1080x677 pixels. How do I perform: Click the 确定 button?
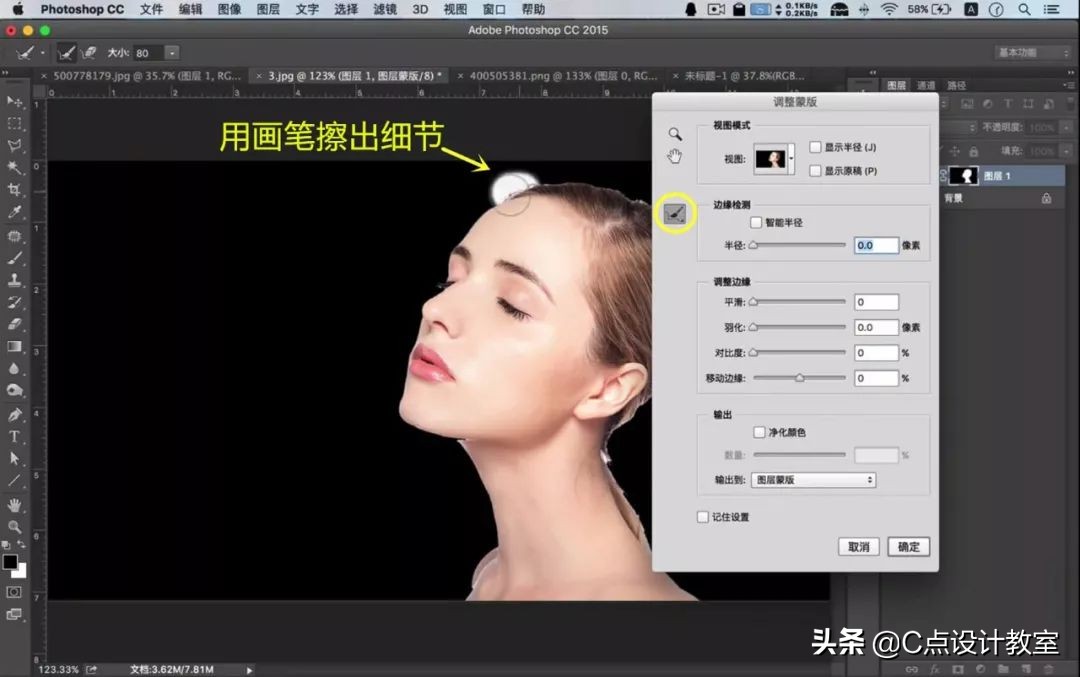coord(908,547)
